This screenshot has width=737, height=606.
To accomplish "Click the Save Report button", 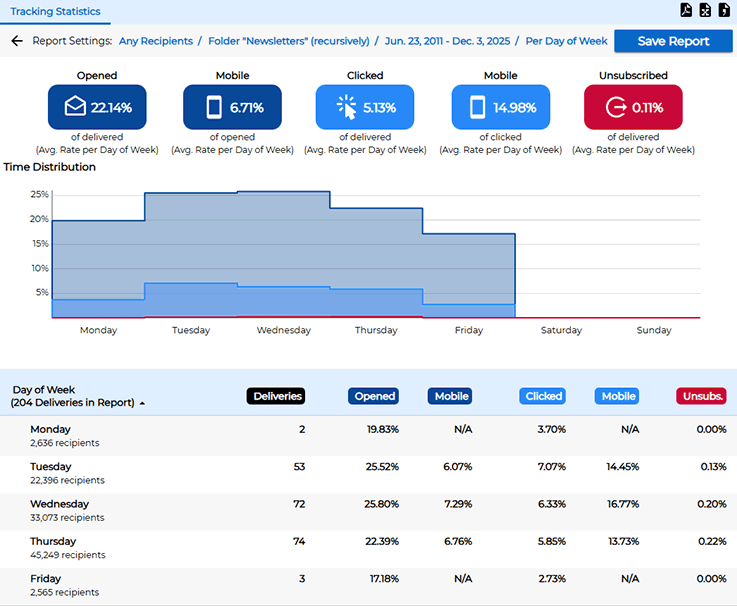I will pos(673,41).
